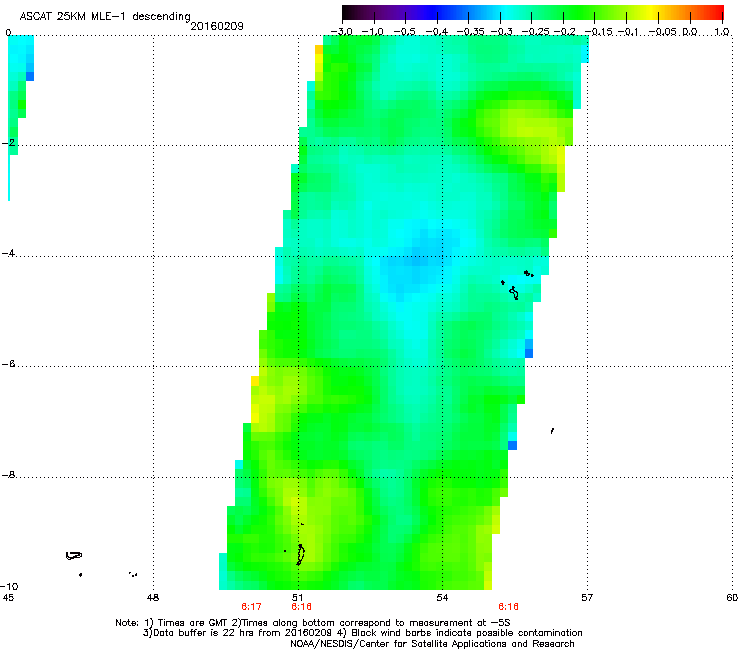Click the "-3.0" color scale label

(341, 32)
